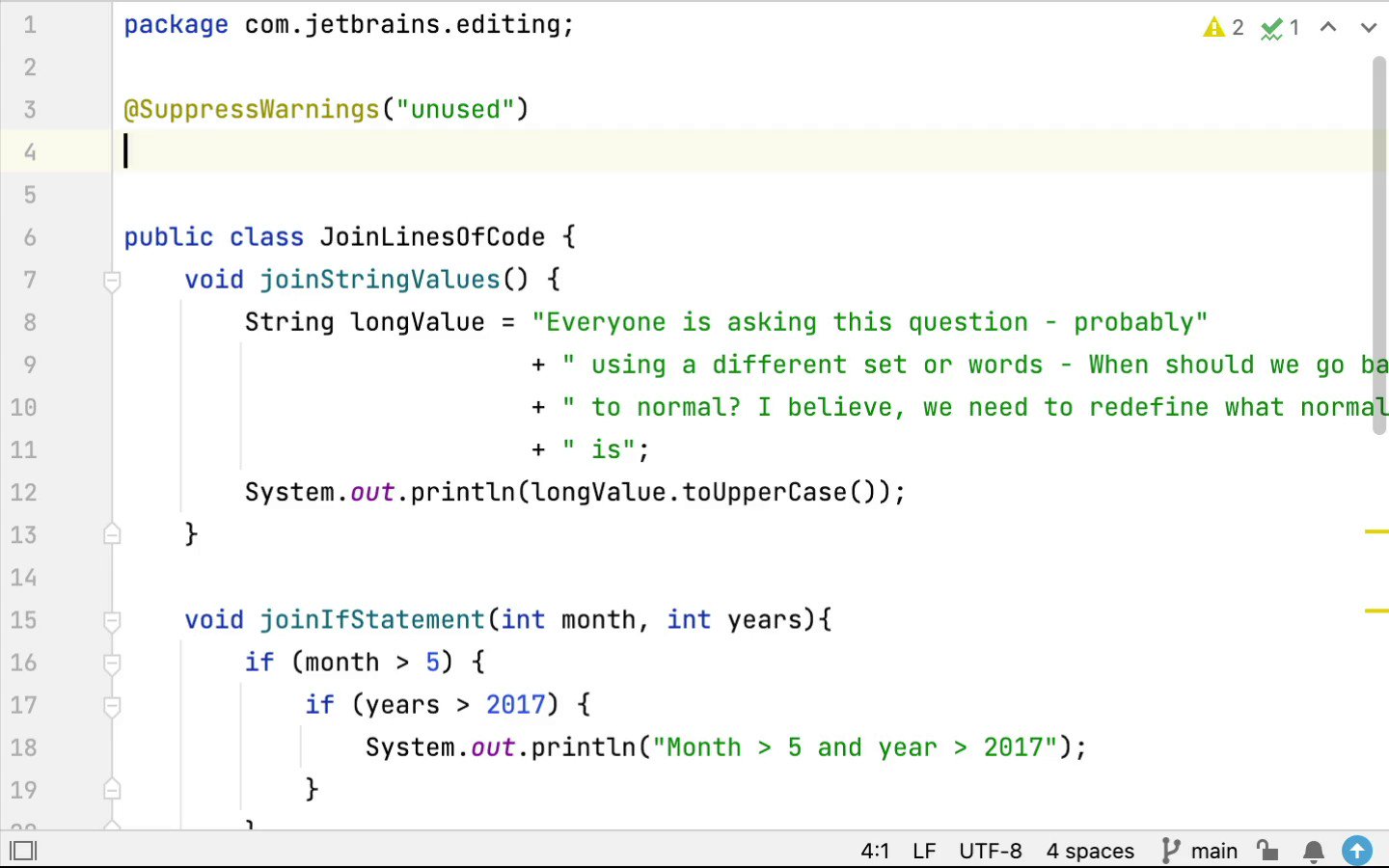Viewport: 1389px width, 868px height.
Task: Collapse the joinStringValues method fold
Action: tap(111, 281)
